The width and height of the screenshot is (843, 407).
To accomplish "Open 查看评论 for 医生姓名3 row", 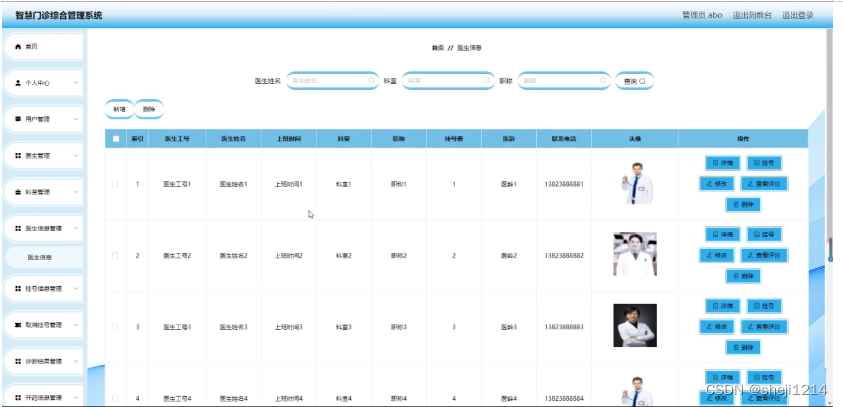I will (764, 326).
